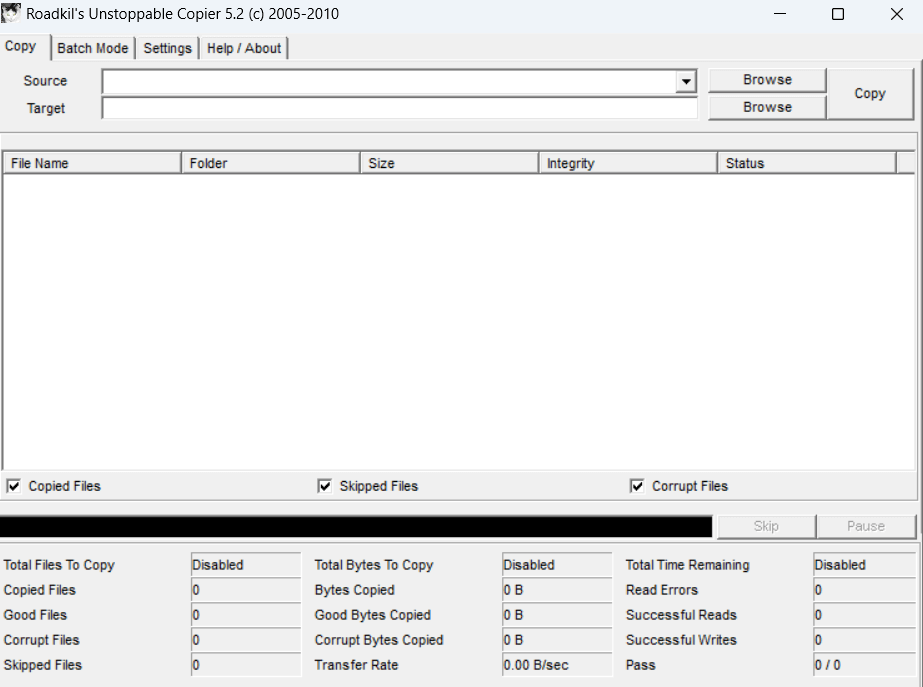This screenshot has height=687, width=923.
Task: Go to the Help / About tab
Action: tap(244, 48)
